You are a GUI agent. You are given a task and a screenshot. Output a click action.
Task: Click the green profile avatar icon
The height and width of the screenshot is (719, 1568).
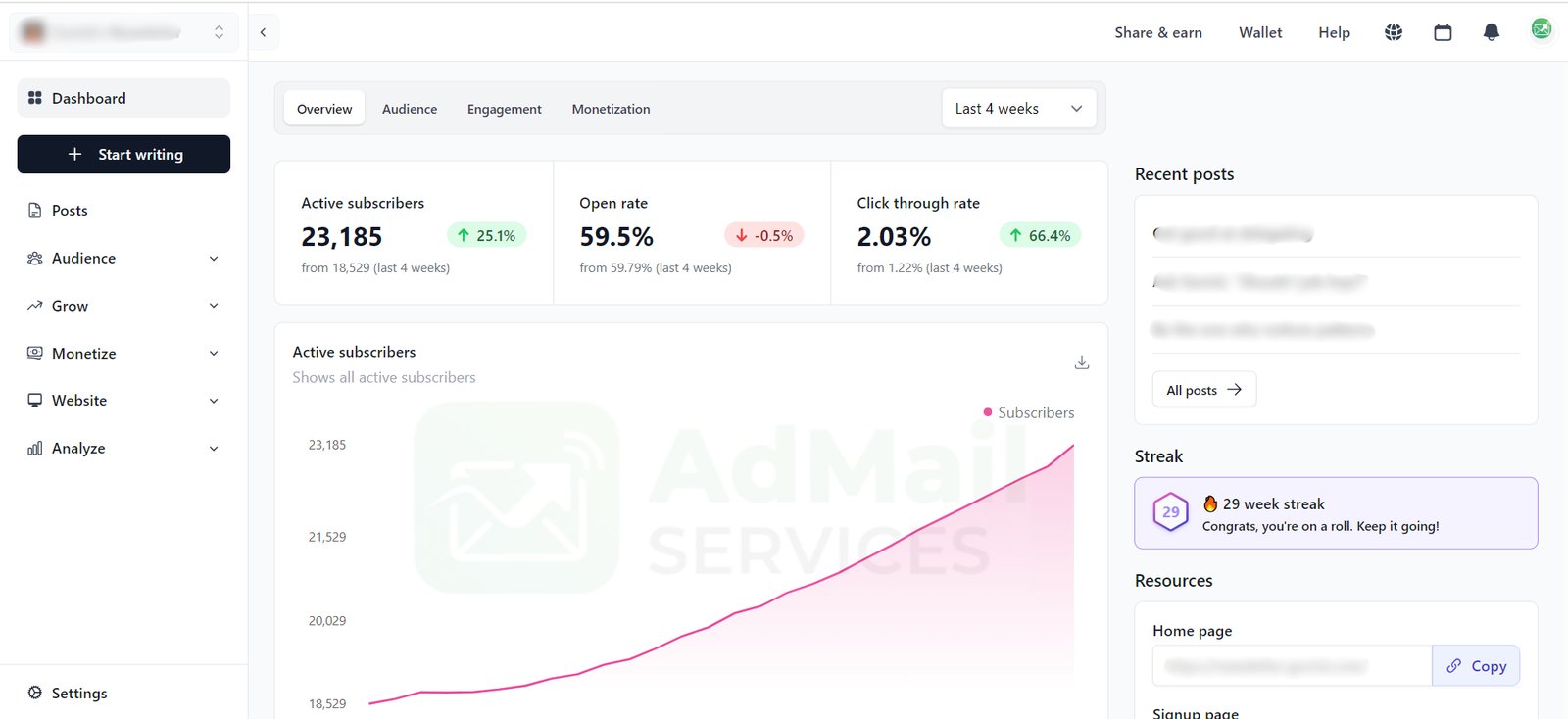point(1541,30)
